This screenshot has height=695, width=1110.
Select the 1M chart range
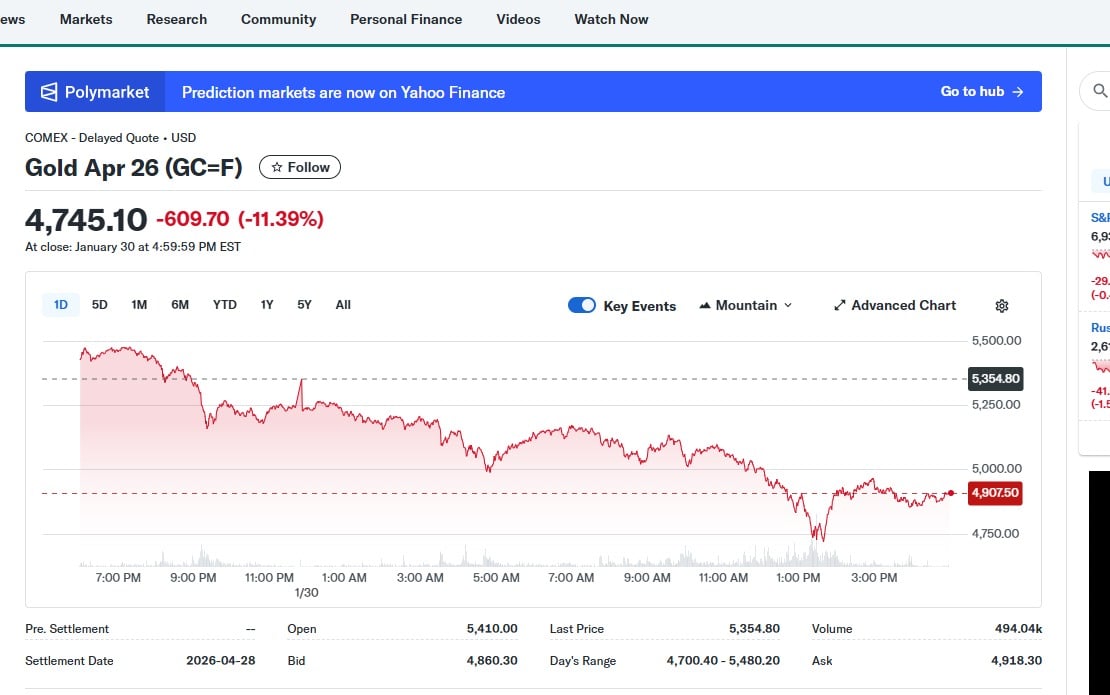tap(139, 305)
